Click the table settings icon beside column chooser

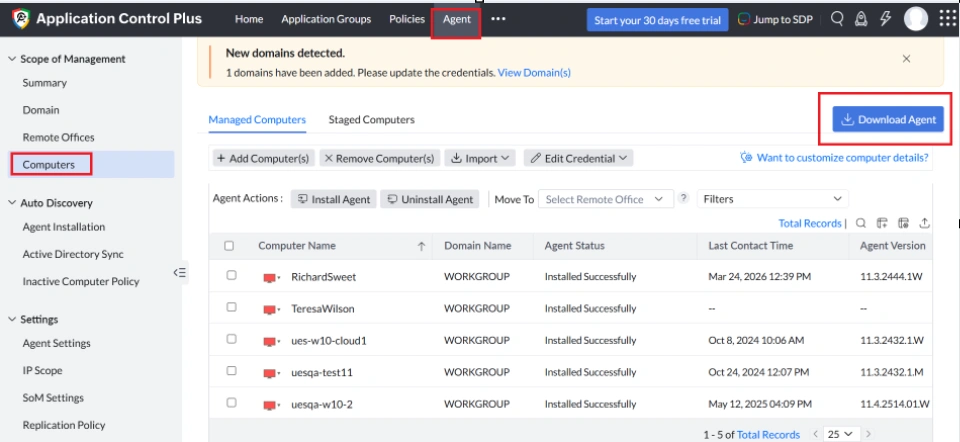[x=903, y=223]
